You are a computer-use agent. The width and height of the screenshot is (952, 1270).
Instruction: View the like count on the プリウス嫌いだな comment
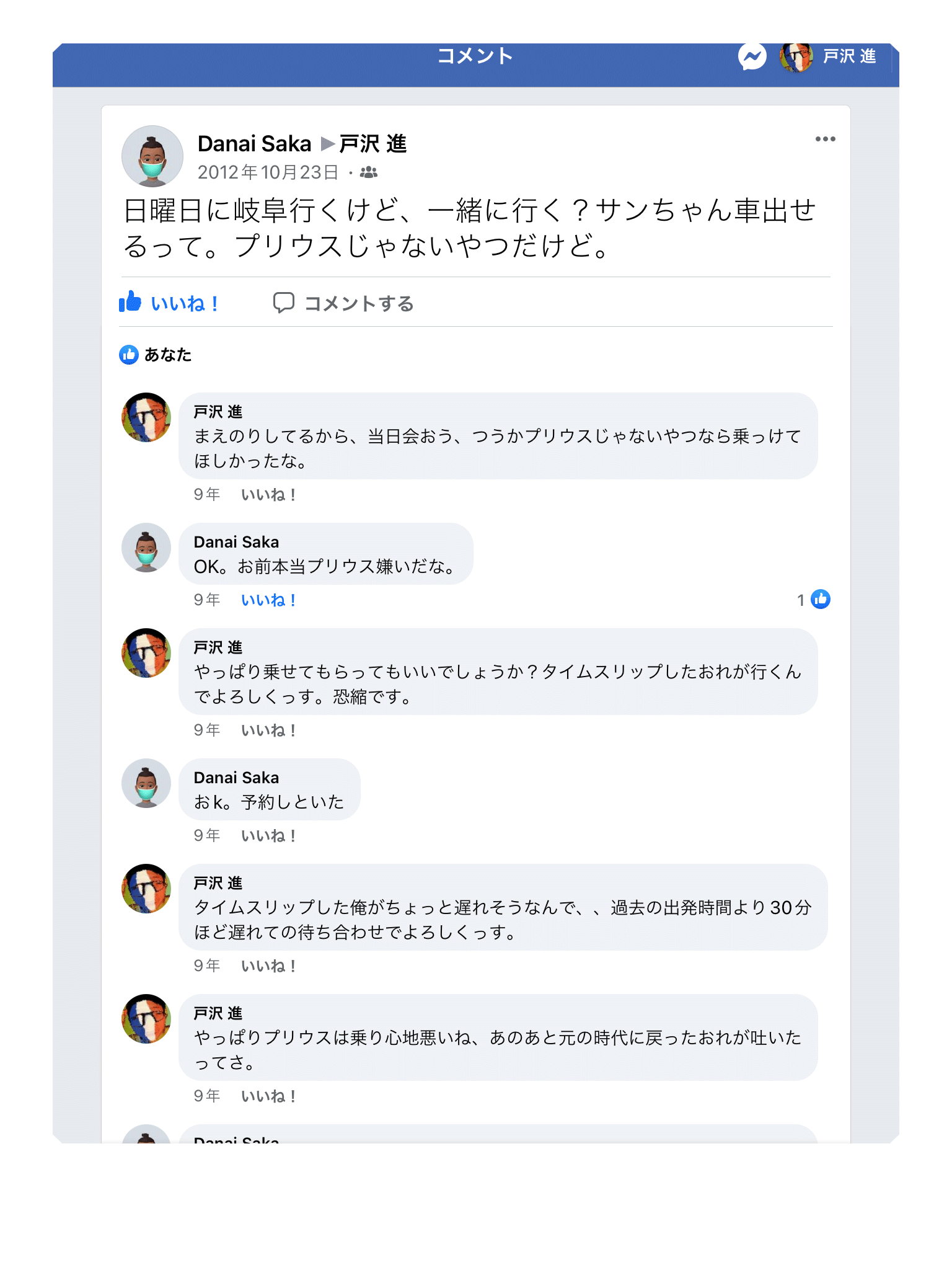click(814, 600)
